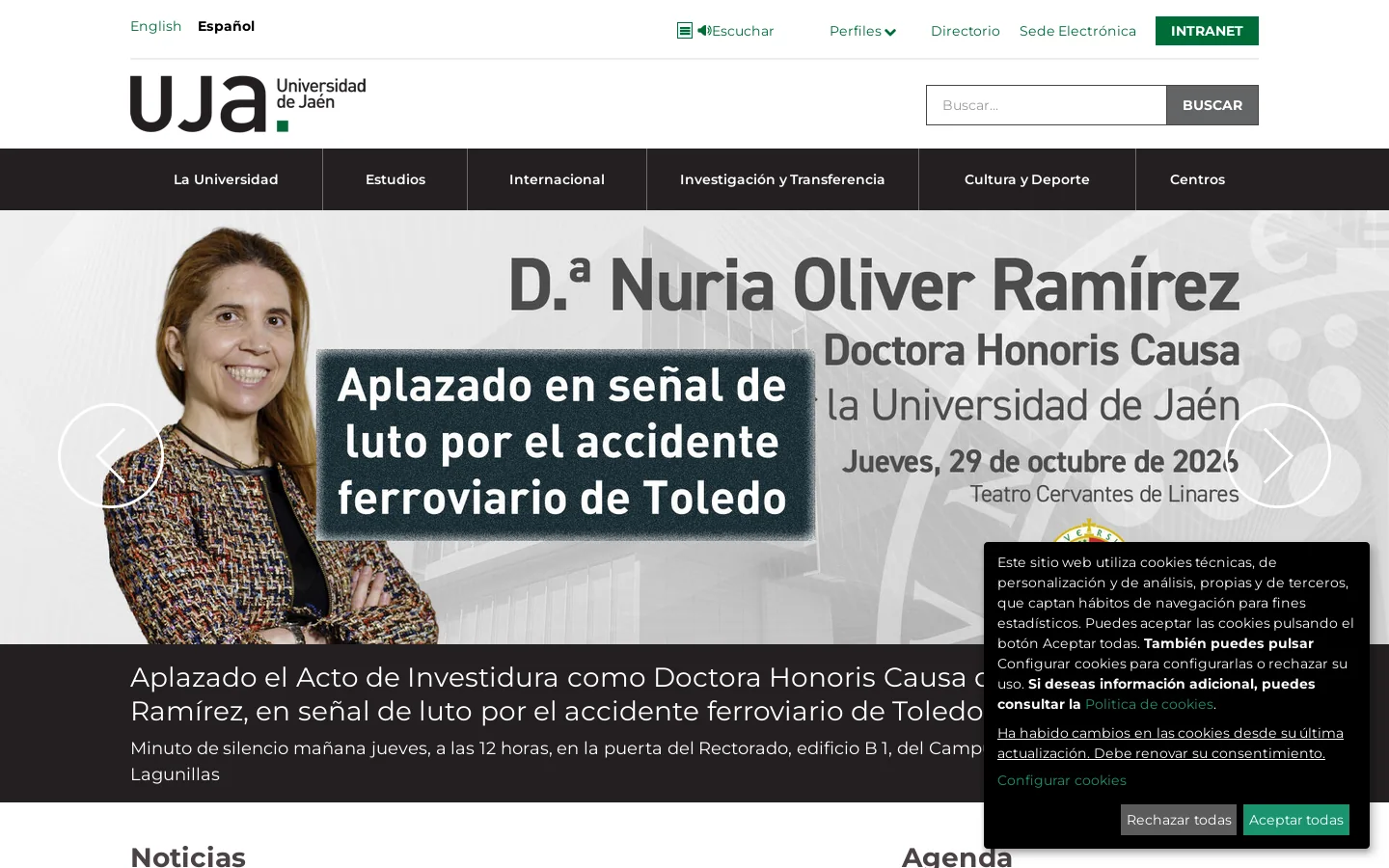Image resolution: width=1389 pixels, height=868 pixels.
Task: Click the 'Minuto de silencio mañana jueves' text
Action: [557, 761]
